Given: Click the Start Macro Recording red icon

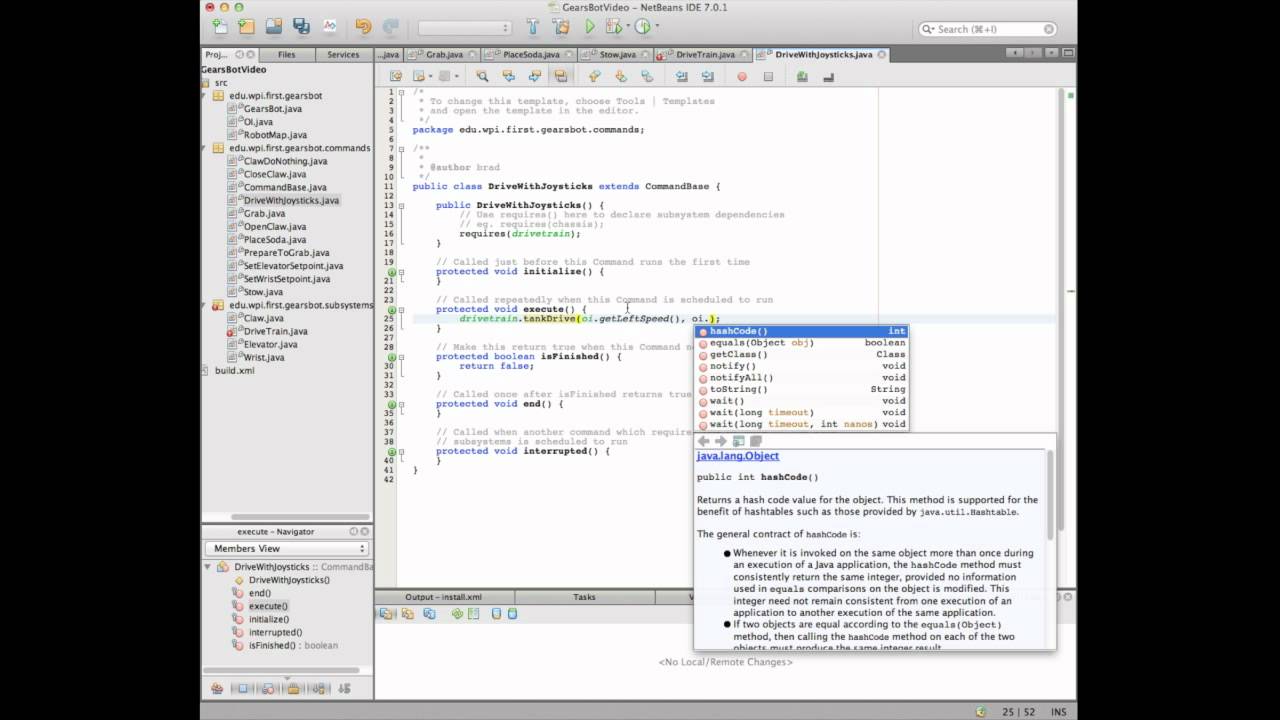Looking at the screenshot, I should click(742, 76).
